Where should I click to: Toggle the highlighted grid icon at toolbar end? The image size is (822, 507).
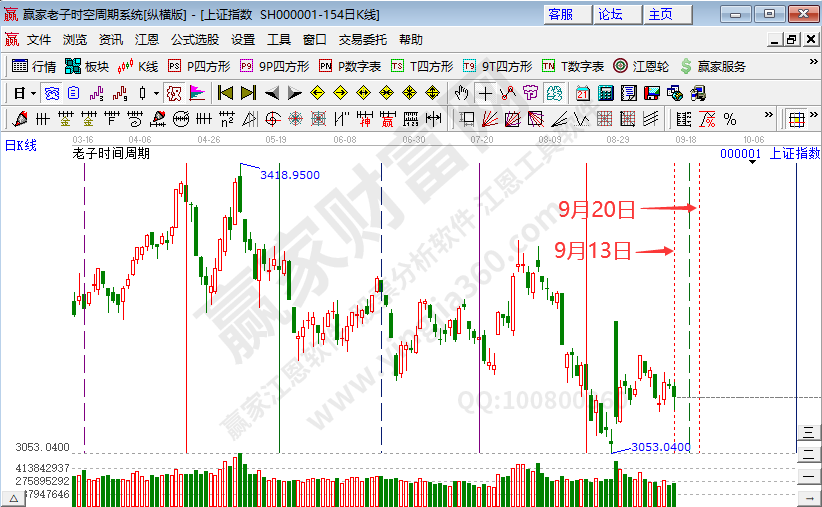797,119
